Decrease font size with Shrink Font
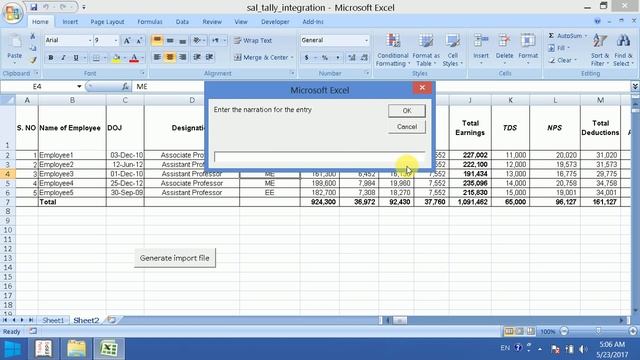This screenshot has height=360, width=640. (139, 40)
